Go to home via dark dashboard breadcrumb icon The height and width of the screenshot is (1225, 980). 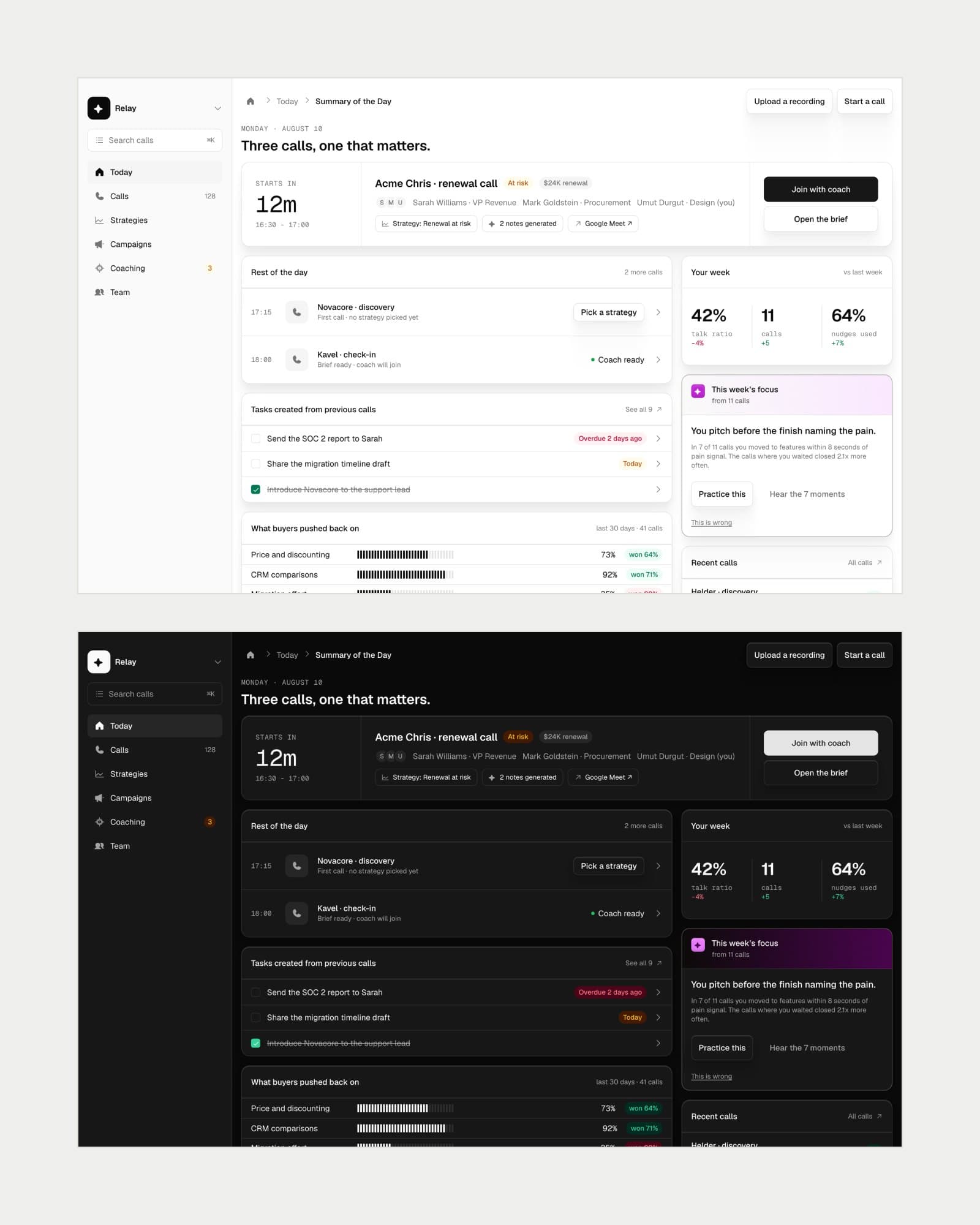[x=251, y=655]
